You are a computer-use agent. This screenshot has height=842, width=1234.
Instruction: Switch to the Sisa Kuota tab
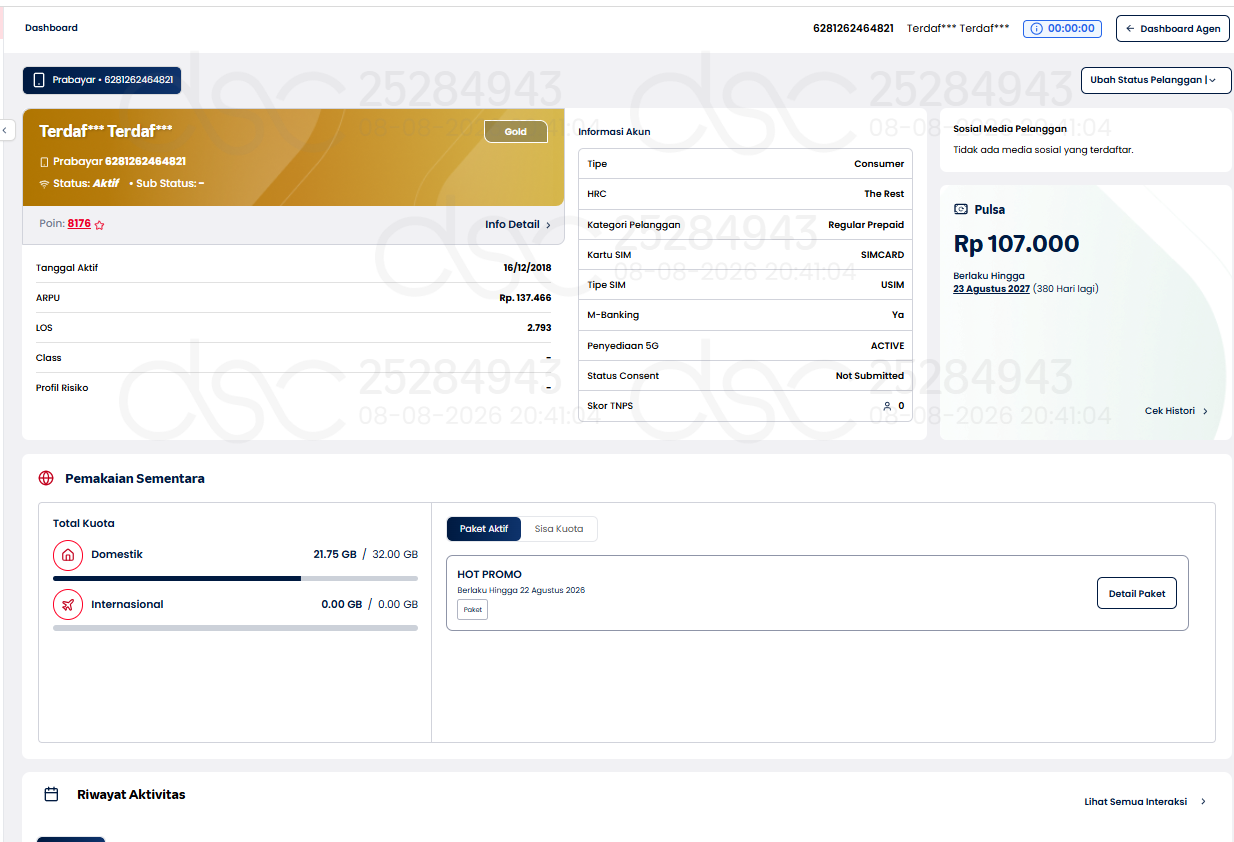pyautogui.click(x=559, y=529)
